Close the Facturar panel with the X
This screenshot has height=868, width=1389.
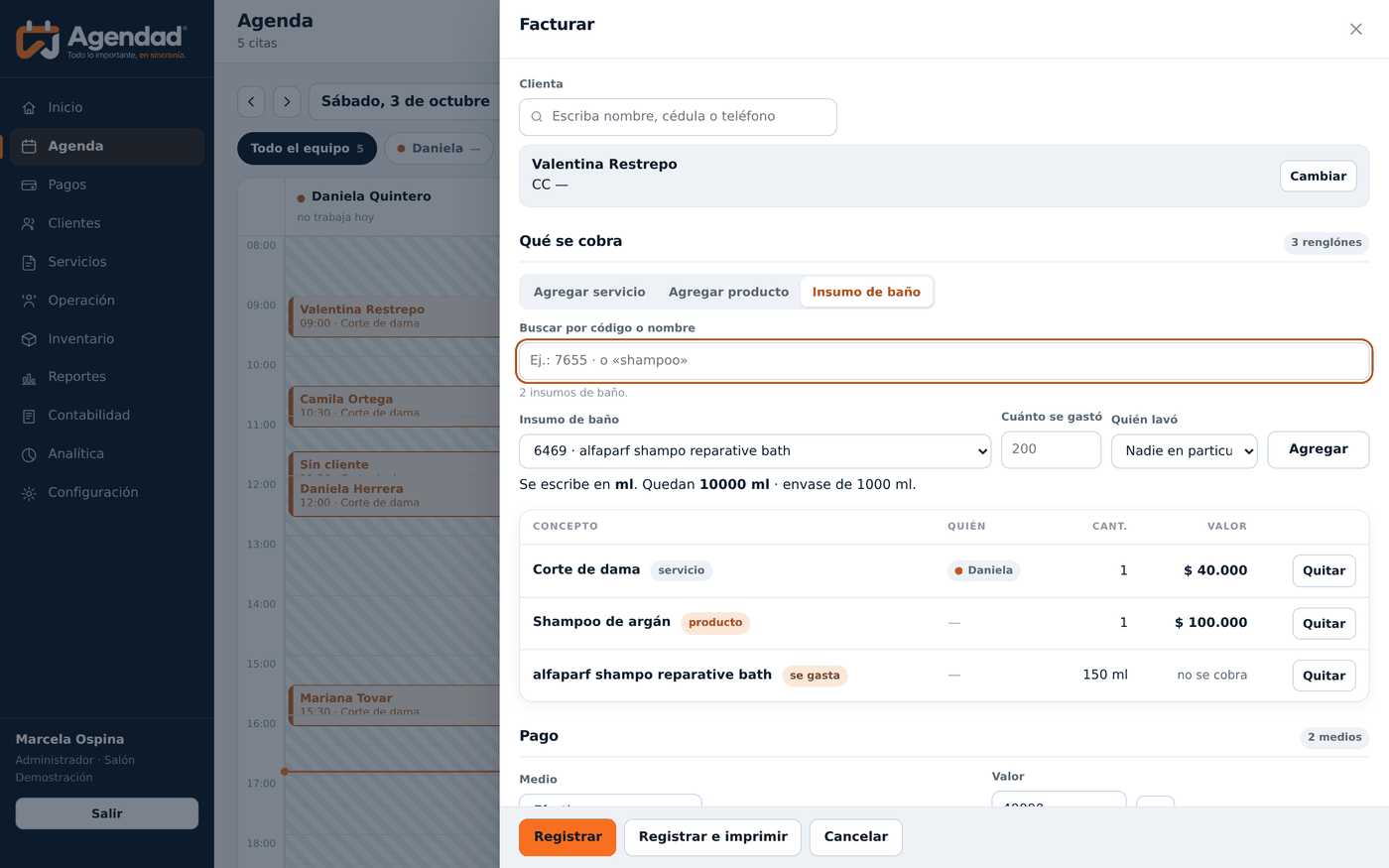click(x=1356, y=29)
